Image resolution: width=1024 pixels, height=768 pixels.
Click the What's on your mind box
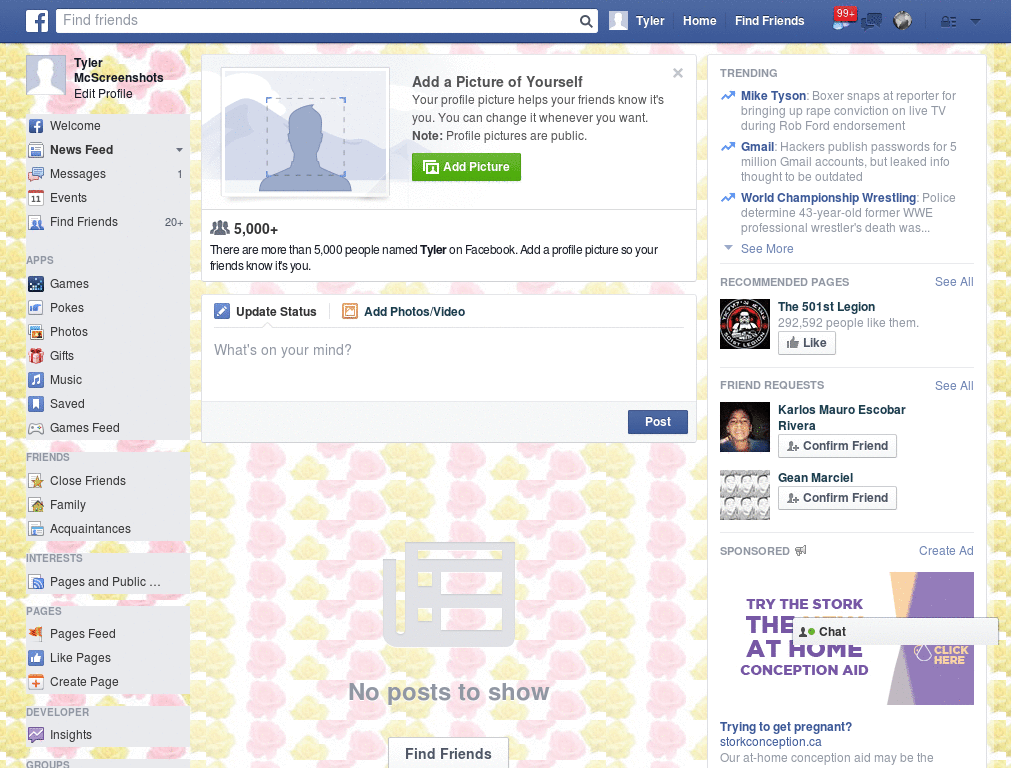(449, 366)
